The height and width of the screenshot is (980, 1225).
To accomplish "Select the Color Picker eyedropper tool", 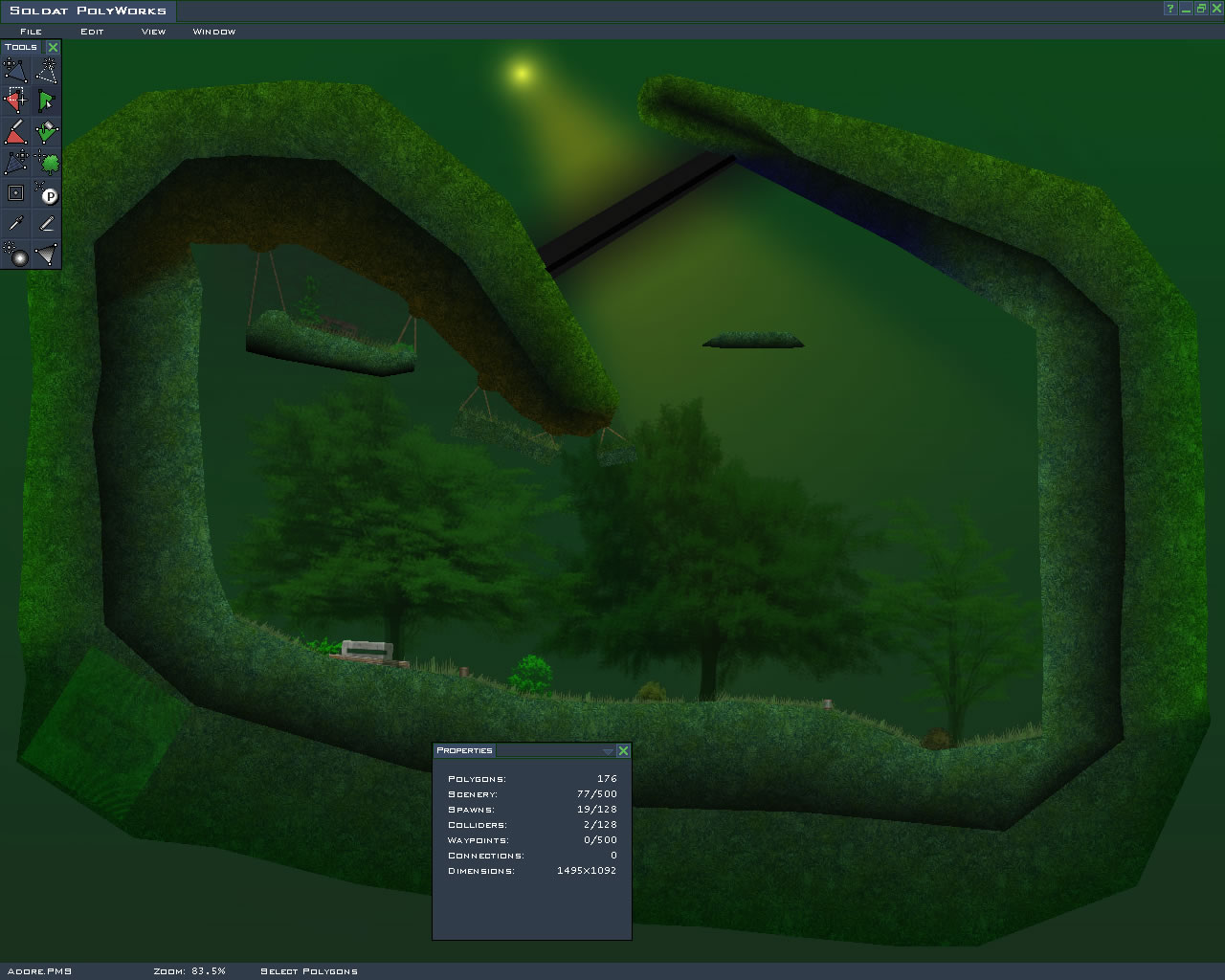I will tap(15, 224).
